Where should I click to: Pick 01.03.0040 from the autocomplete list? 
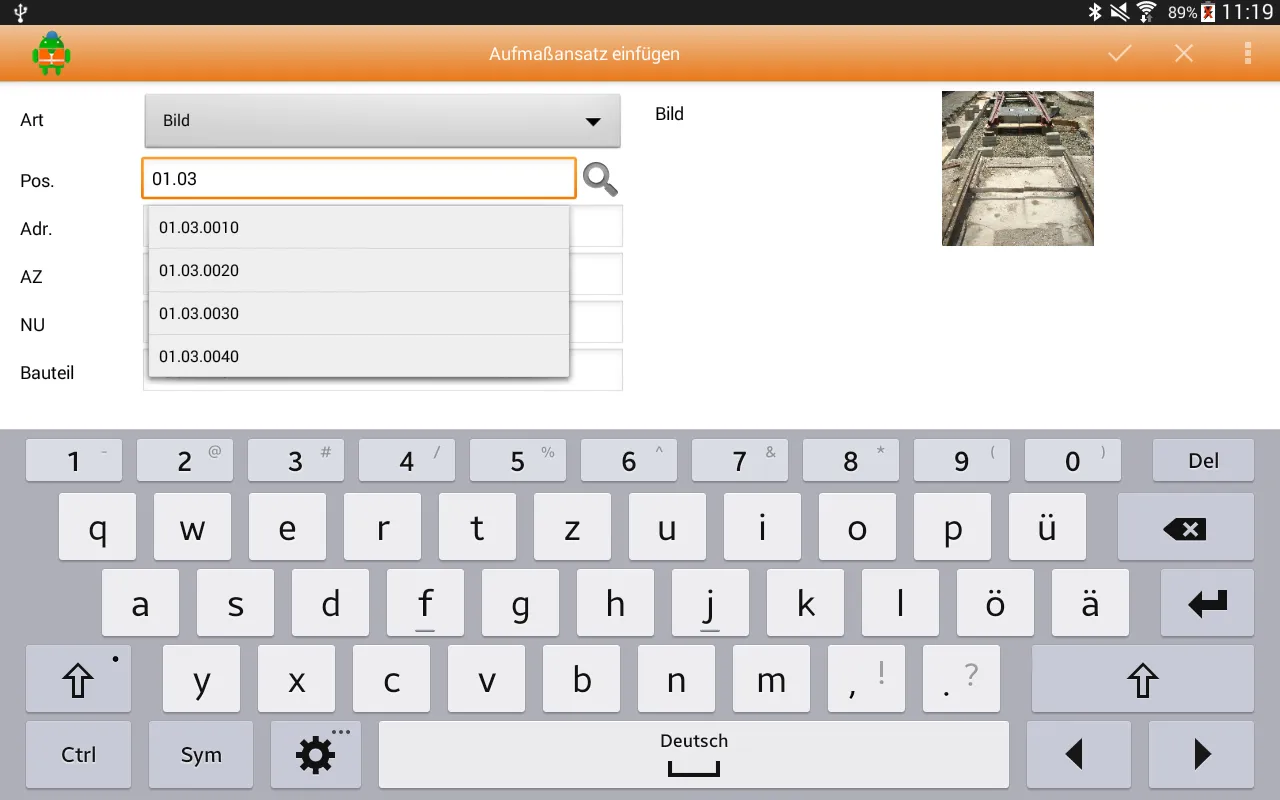358,357
